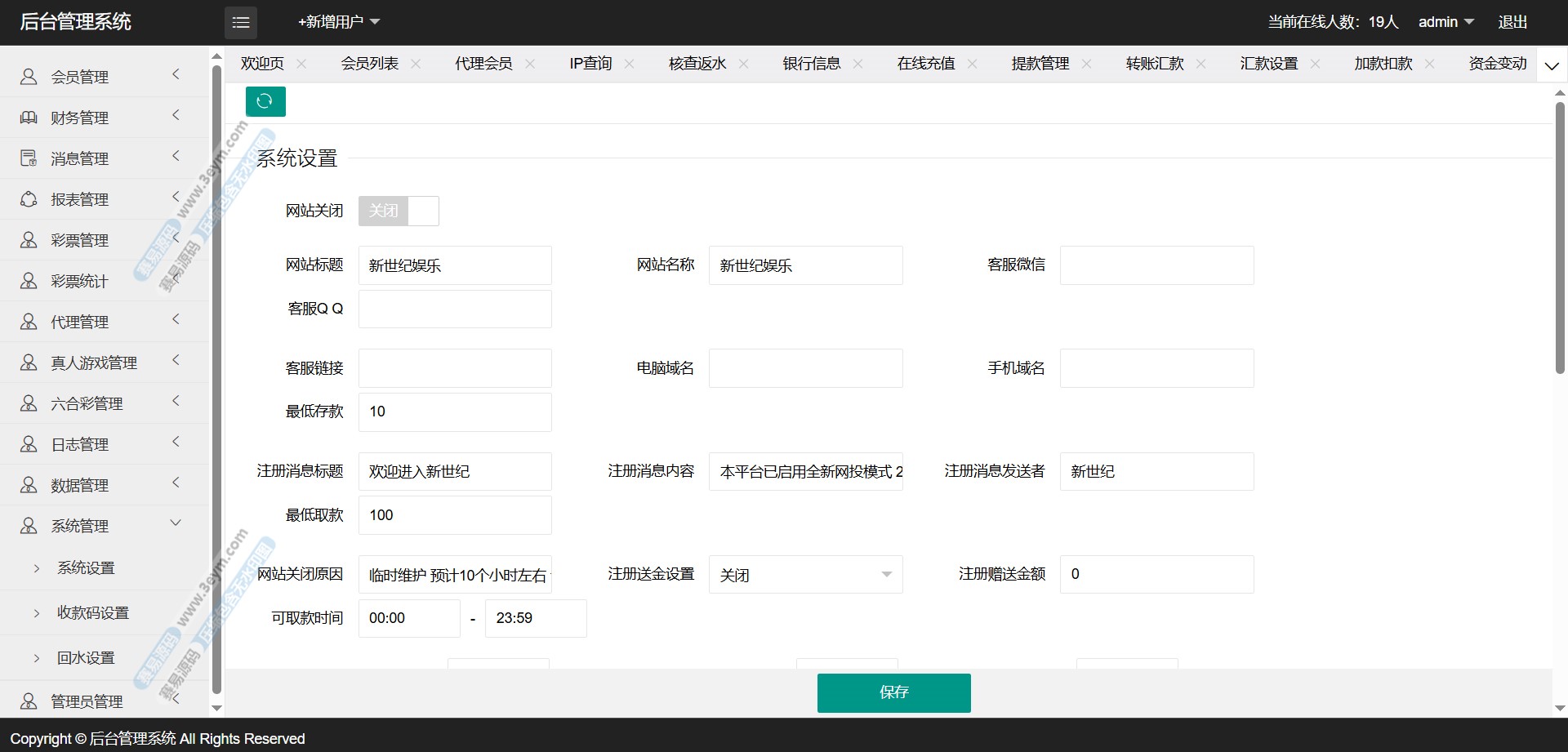Open the admin user dropdown
Image resolution: width=1568 pixels, height=752 pixels.
(1445, 22)
